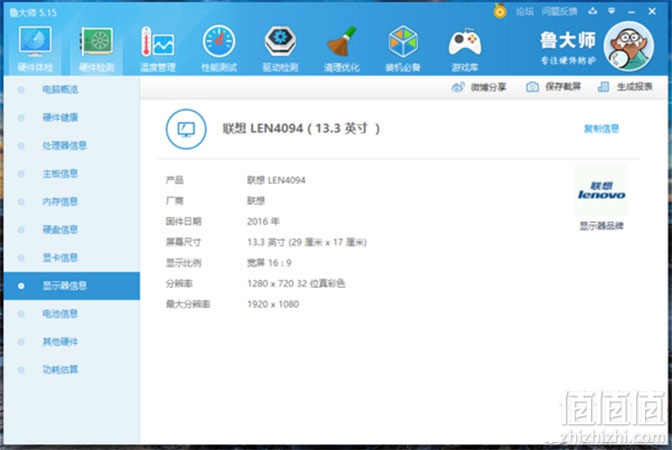Select 电脑概览 in sidebar
672x450 pixels.
click(x=72, y=90)
